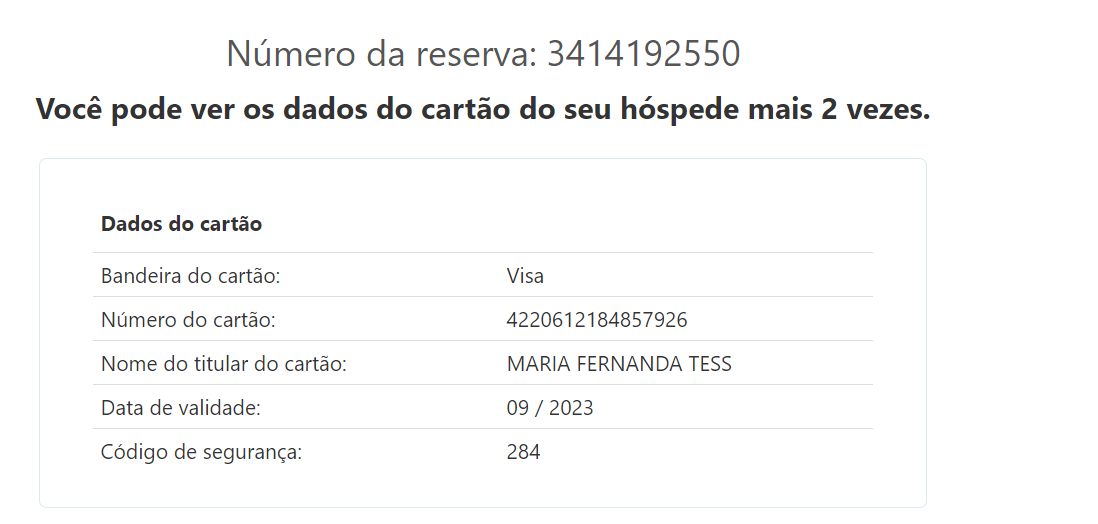Click the reservation number 3414192550
Image resolution: width=1098 pixels, height=524 pixels.
point(644,54)
